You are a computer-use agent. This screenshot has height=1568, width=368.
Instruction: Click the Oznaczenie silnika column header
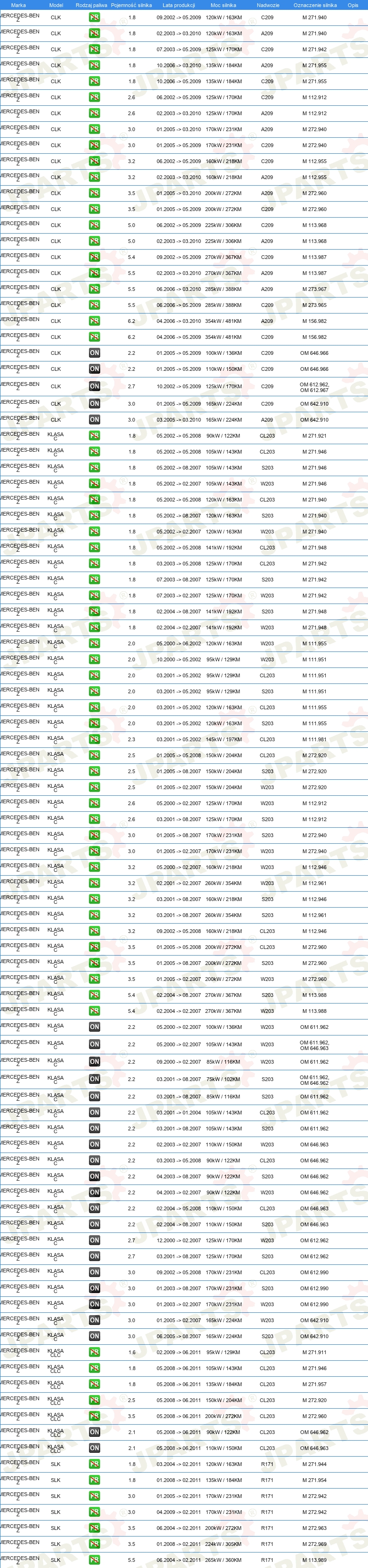[315, 5]
